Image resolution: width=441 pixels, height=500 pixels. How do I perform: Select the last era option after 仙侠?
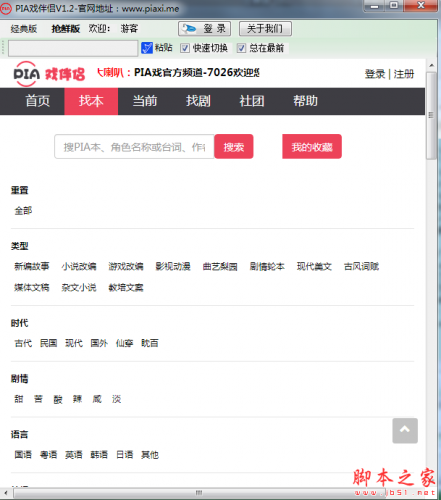point(150,343)
